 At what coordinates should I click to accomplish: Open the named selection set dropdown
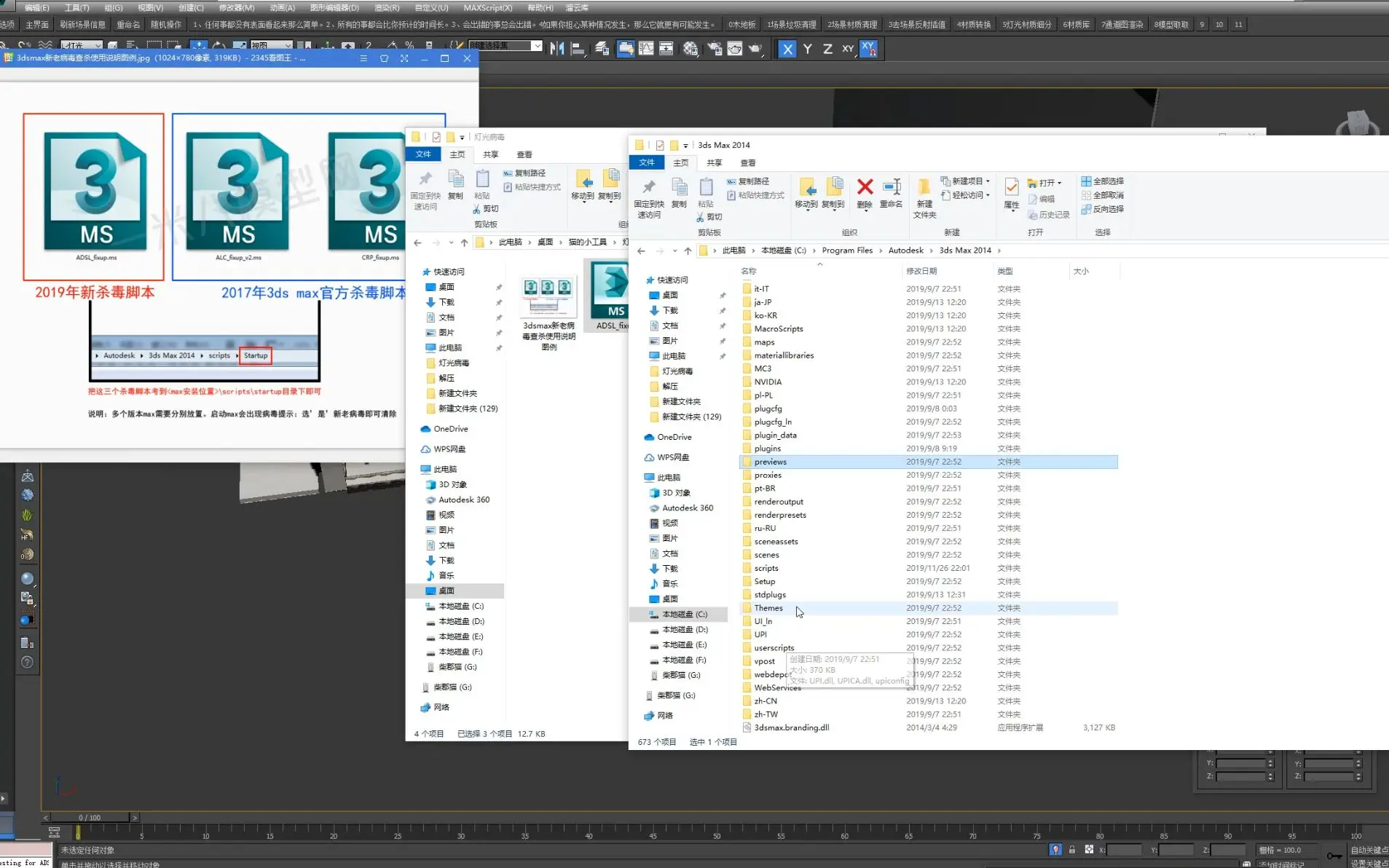coord(537,46)
